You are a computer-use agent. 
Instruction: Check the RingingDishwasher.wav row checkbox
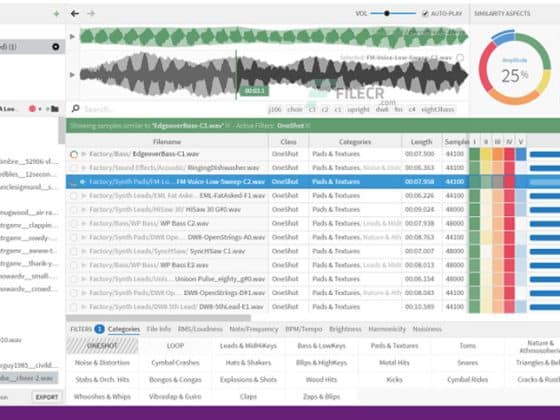74,168
